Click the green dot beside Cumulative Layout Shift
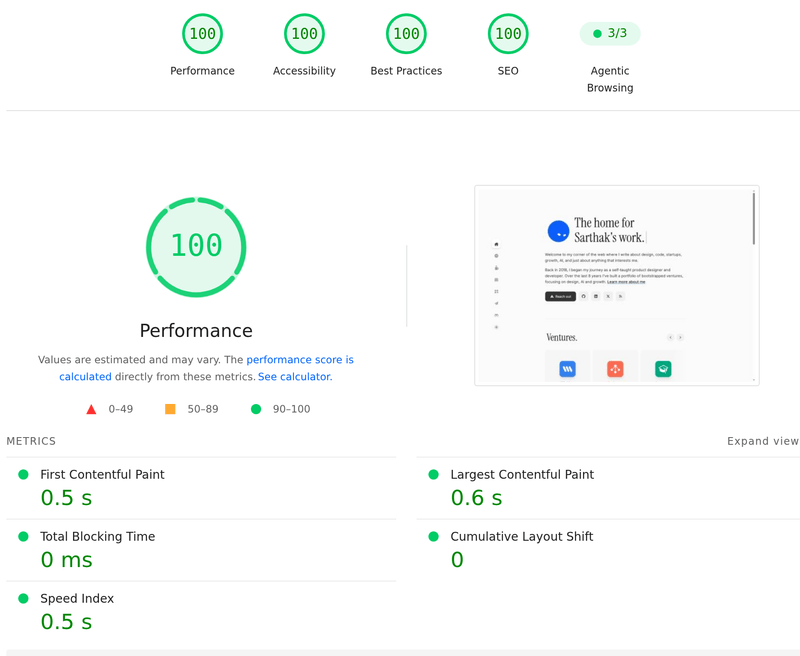The image size is (800, 656). pos(434,536)
